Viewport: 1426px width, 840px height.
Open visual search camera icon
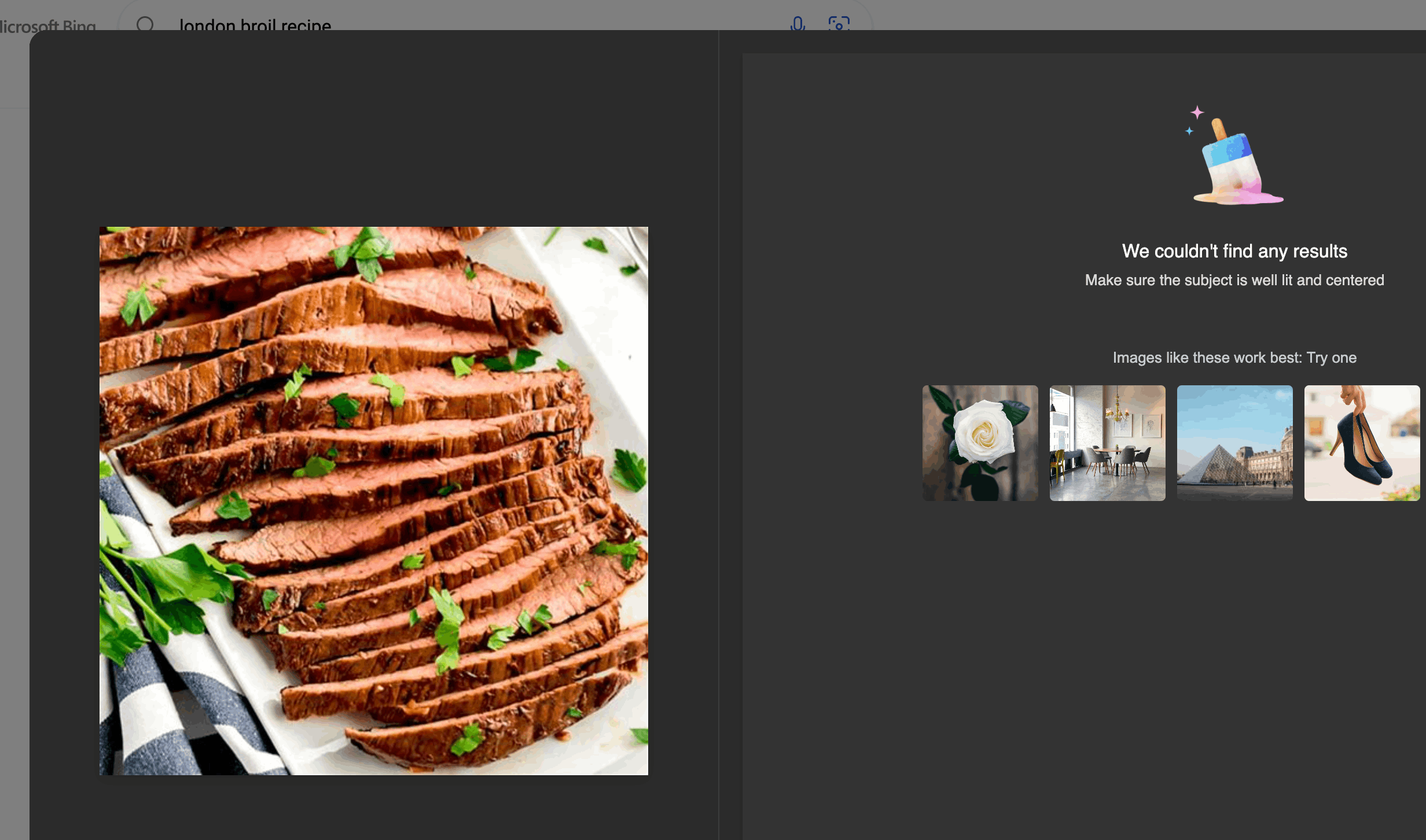pos(839,23)
